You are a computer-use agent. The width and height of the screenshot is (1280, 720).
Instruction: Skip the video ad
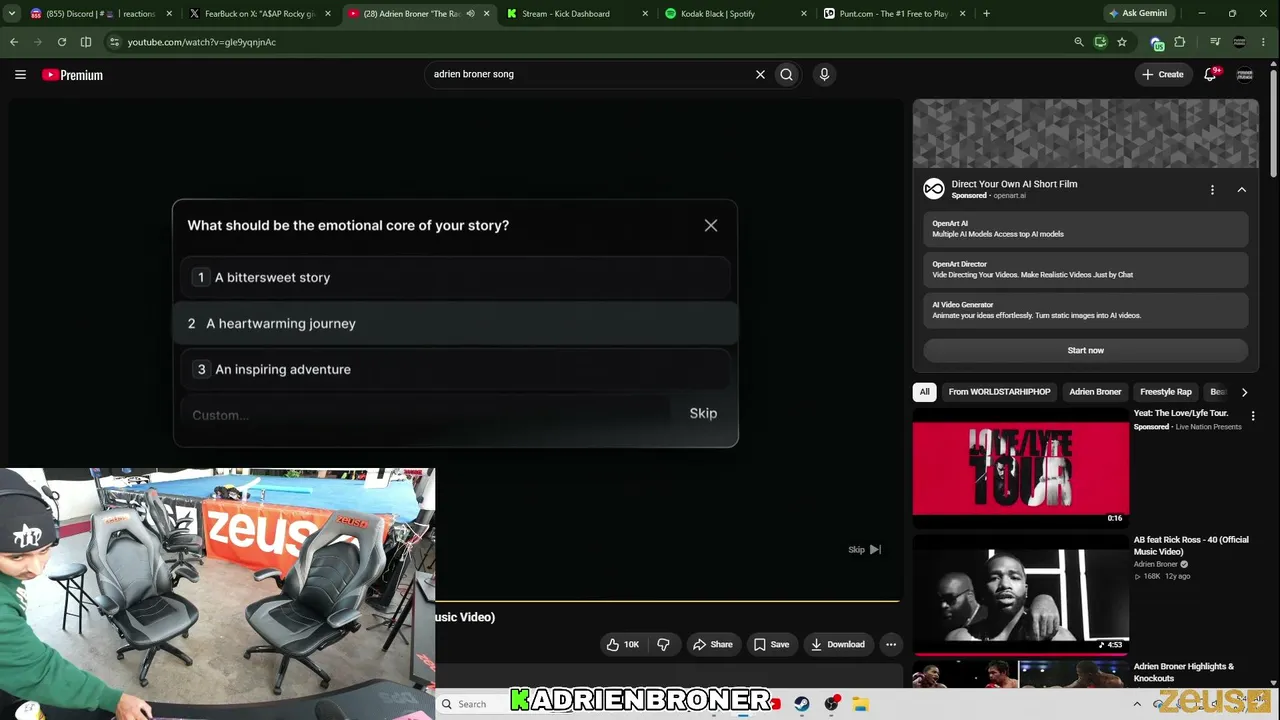[864, 550]
